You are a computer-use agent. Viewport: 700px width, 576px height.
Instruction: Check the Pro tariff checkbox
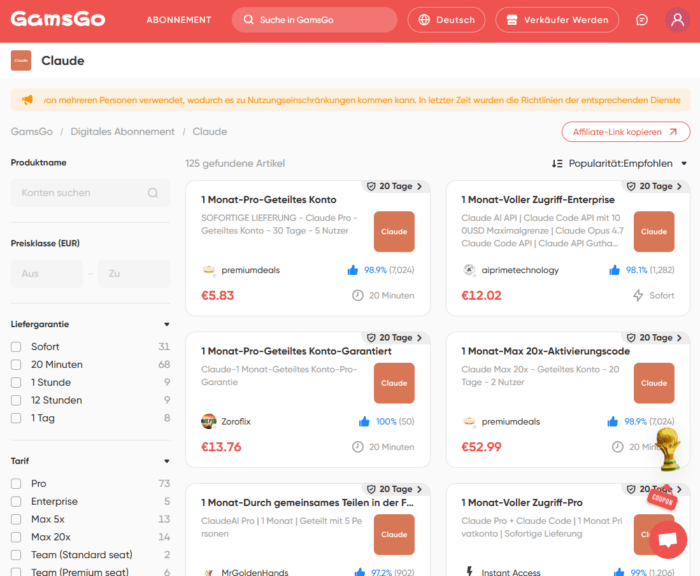pyautogui.click(x=16, y=484)
